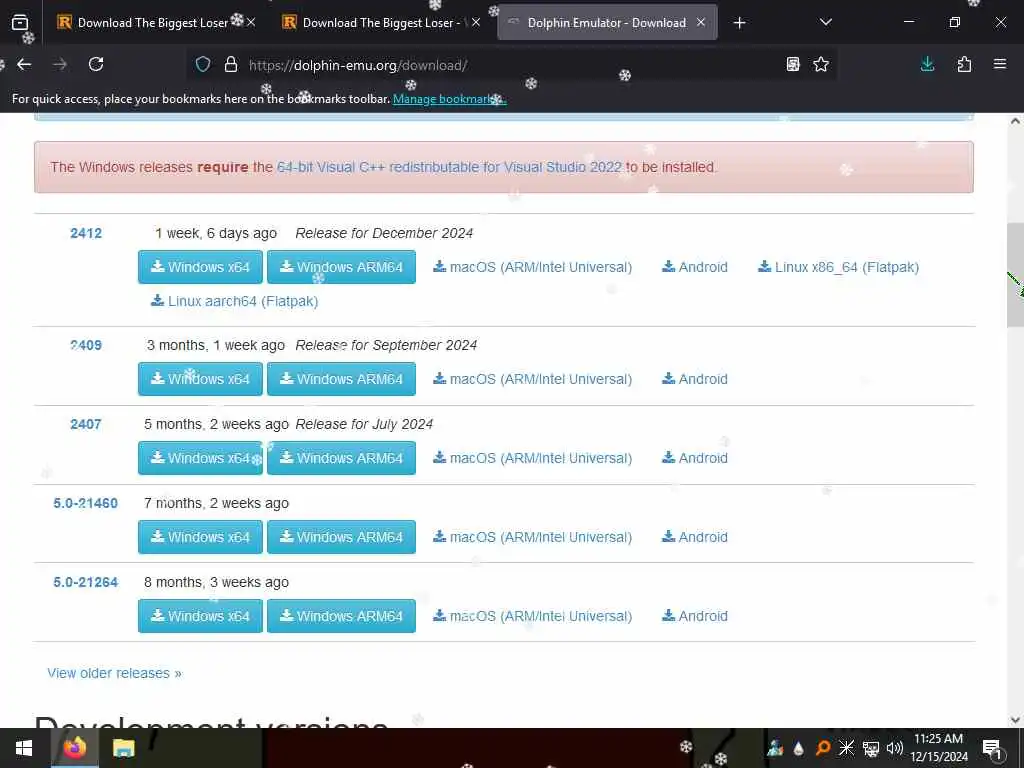Open the extensions puzzle icon

click(x=964, y=64)
